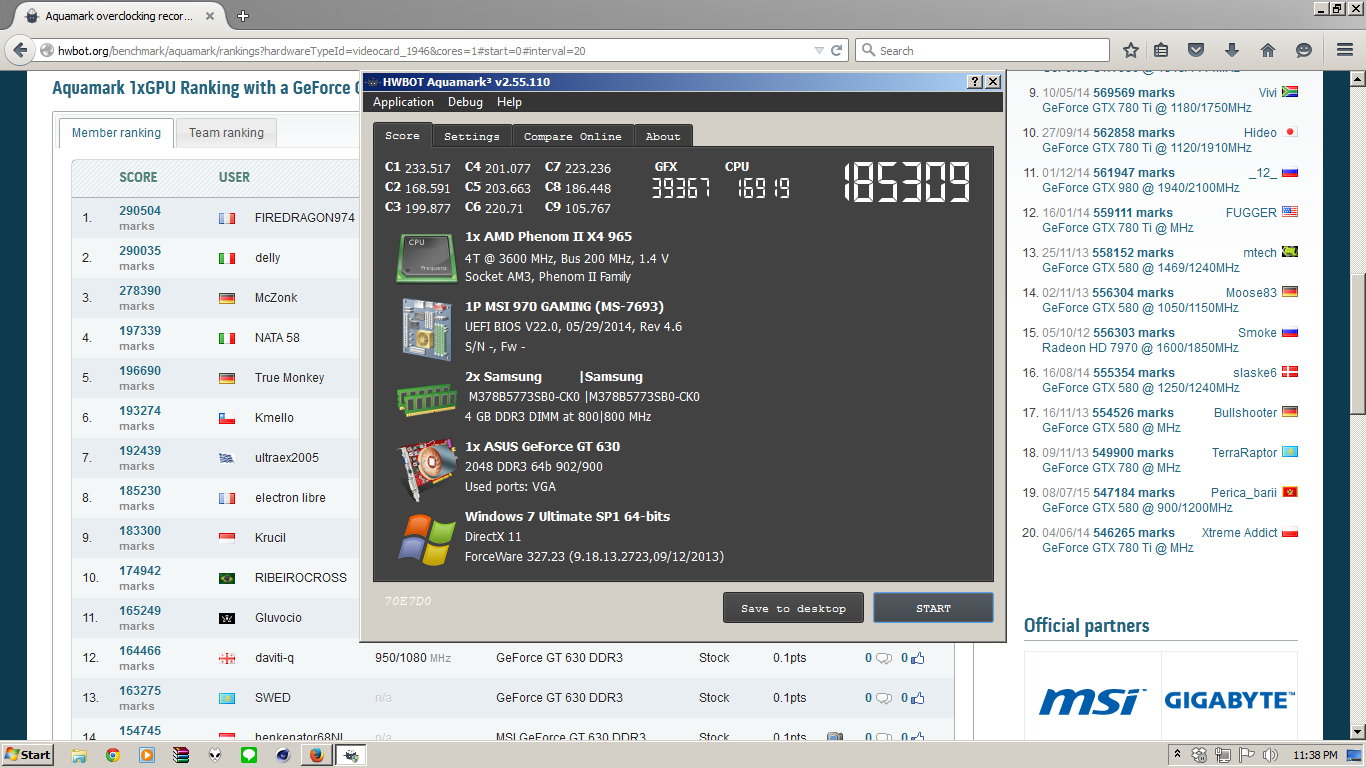Switch to the Settings tab in Aquamark
1366x768 pixels.
tap(472, 136)
